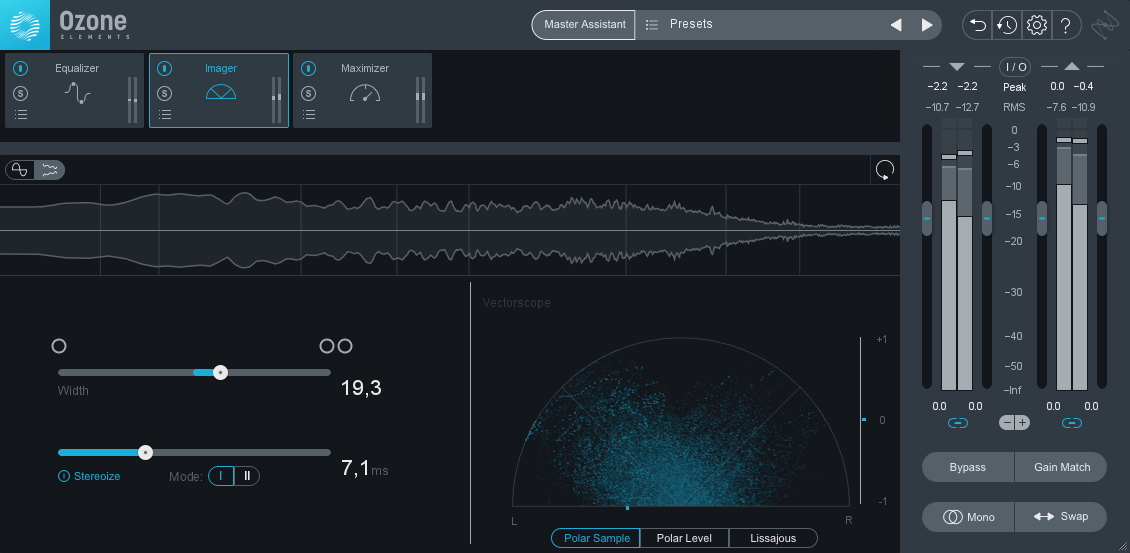Solo the Maximizer module
Viewport: 1130px width, 553px height.
(308, 93)
